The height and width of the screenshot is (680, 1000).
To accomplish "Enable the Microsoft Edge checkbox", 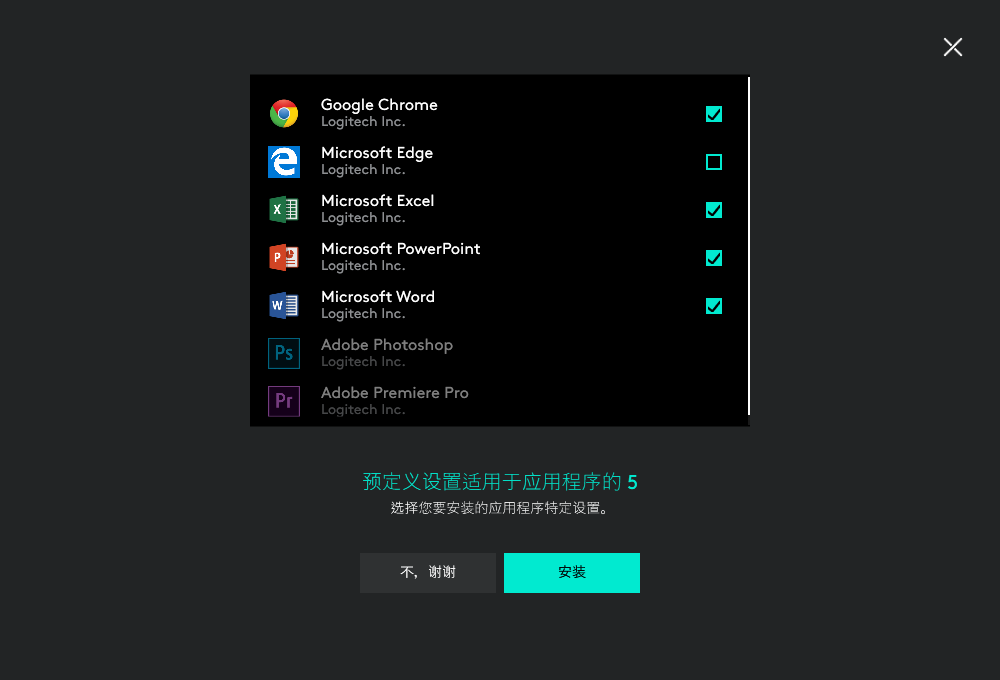I will point(714,162).
